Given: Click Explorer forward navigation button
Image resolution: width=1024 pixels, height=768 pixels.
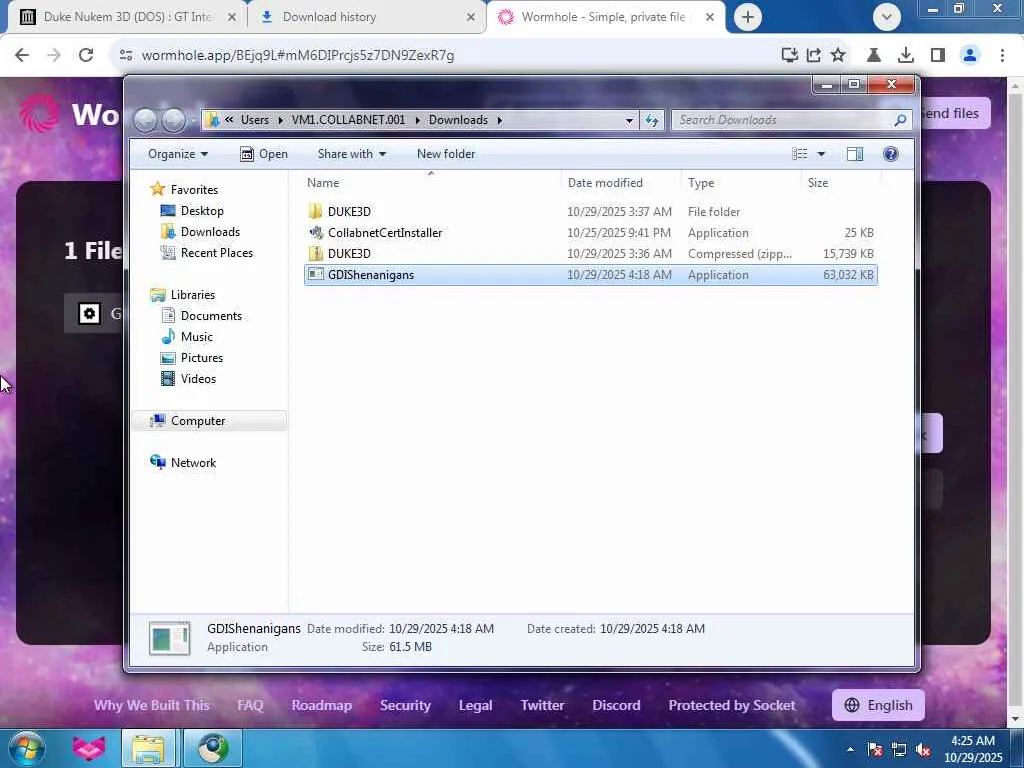Looking at the screenshot, I should (173, 120).
